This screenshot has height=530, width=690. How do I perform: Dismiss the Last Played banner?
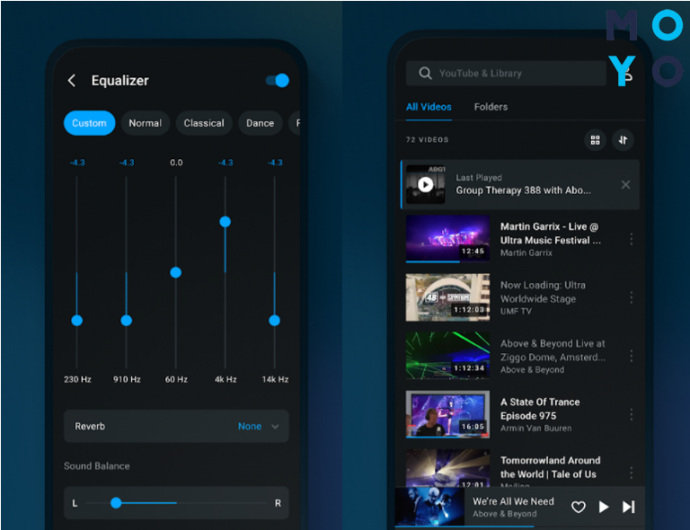[x=626, y=184]
